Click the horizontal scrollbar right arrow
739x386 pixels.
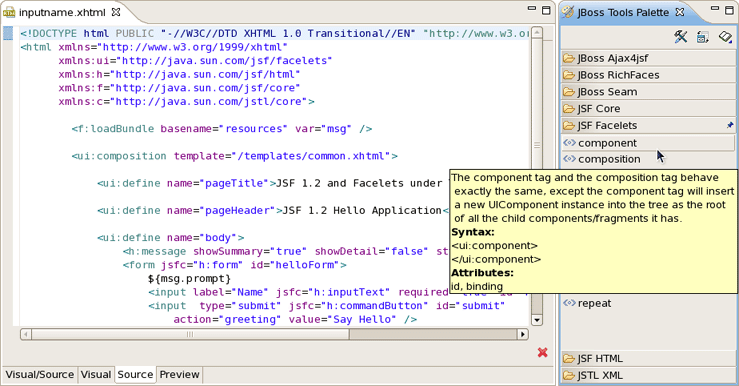pos(522,334)
